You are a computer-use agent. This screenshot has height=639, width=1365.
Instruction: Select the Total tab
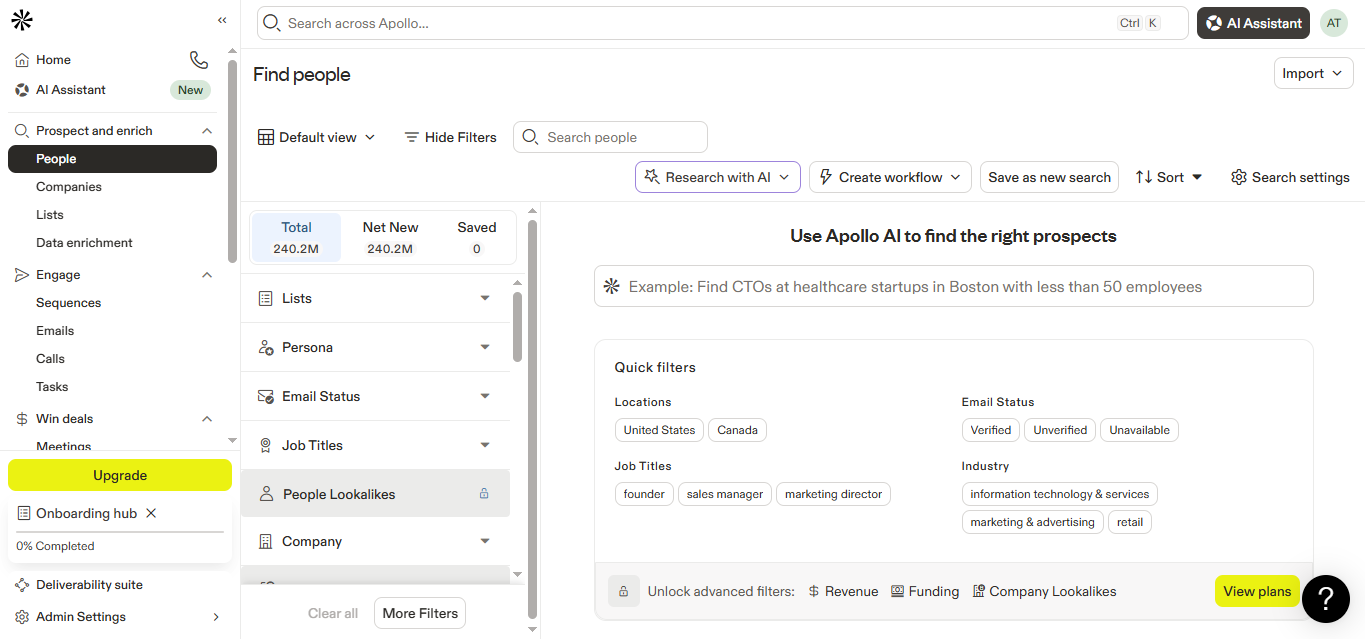click(296, 238)
